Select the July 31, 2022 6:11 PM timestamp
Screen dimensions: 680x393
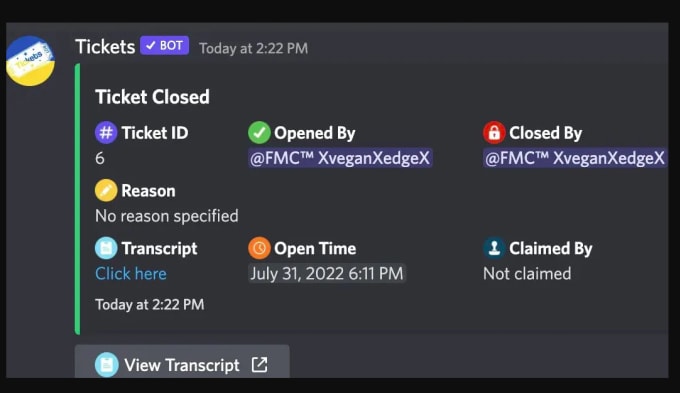pos(327,274)
